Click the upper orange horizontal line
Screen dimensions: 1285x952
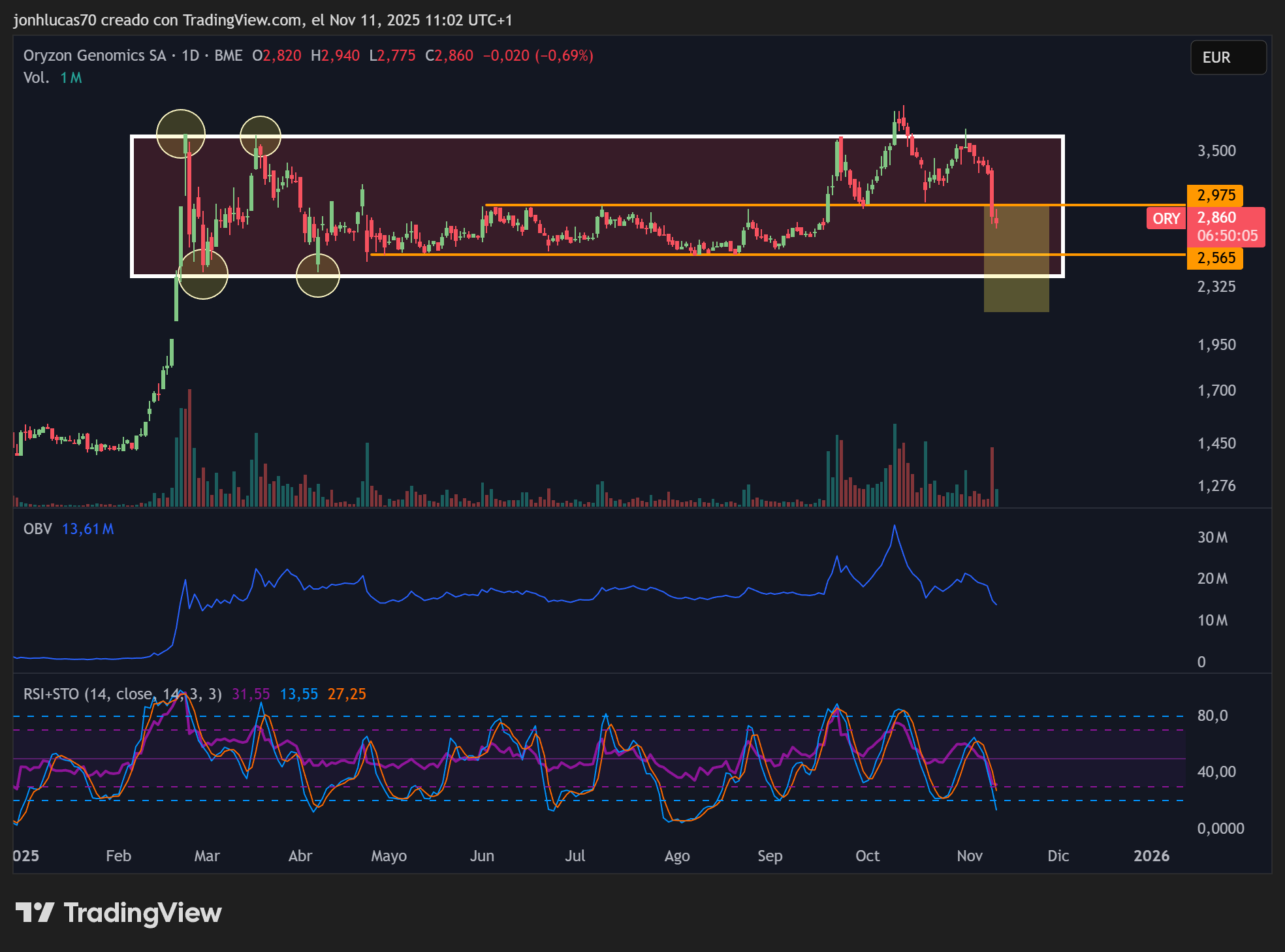click(x=835, y=205)
